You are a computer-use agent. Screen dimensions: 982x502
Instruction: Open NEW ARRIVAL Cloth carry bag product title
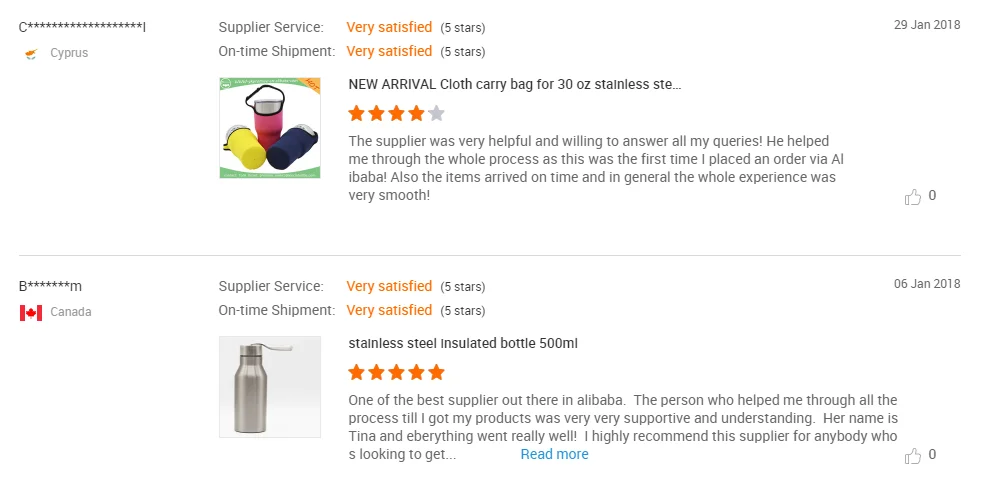515,85
